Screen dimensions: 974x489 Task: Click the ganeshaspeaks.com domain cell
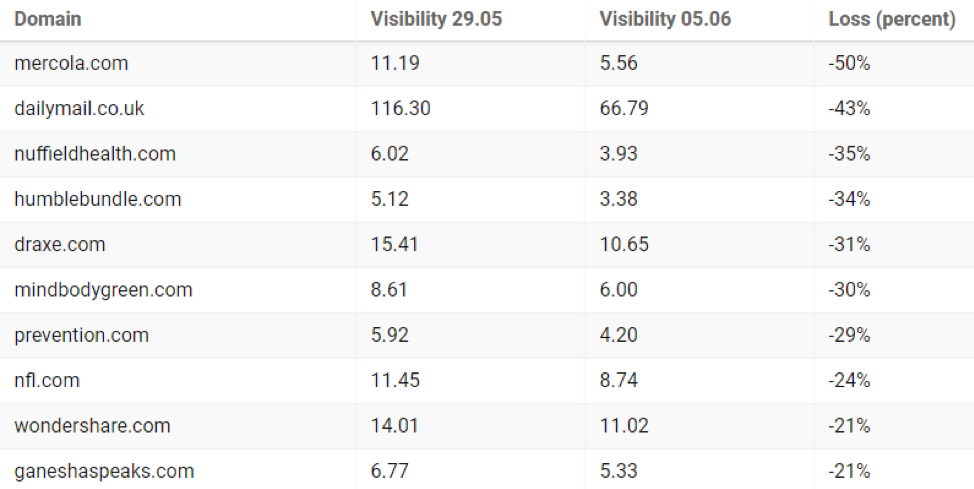coord(104,471)
